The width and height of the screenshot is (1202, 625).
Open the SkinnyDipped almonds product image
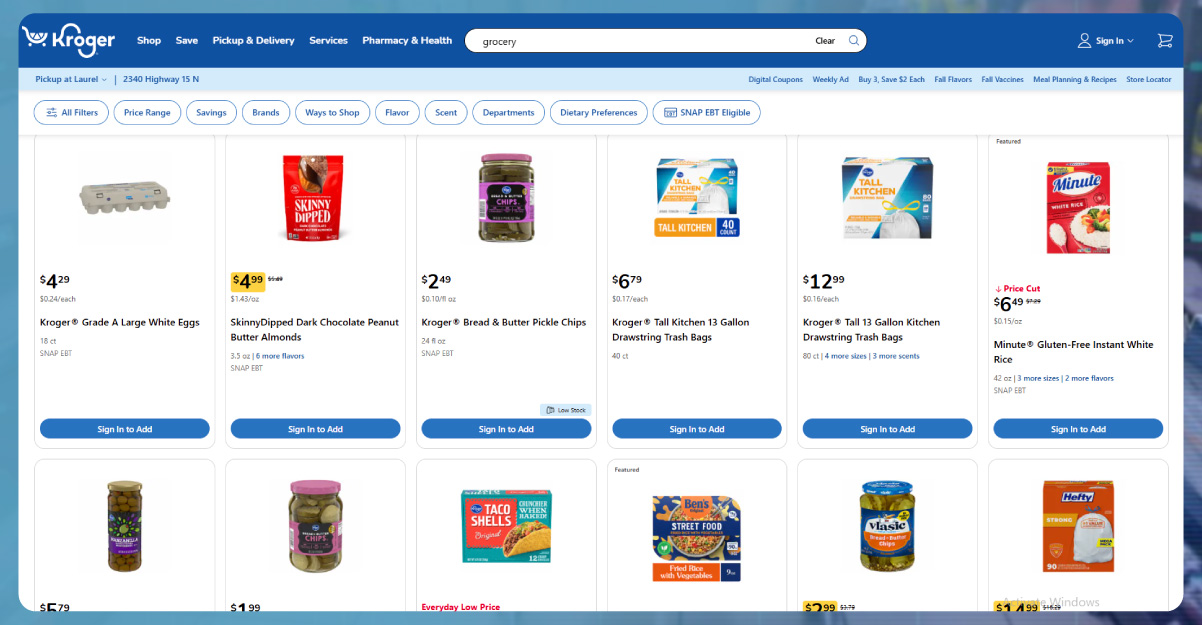coord(315,197)
